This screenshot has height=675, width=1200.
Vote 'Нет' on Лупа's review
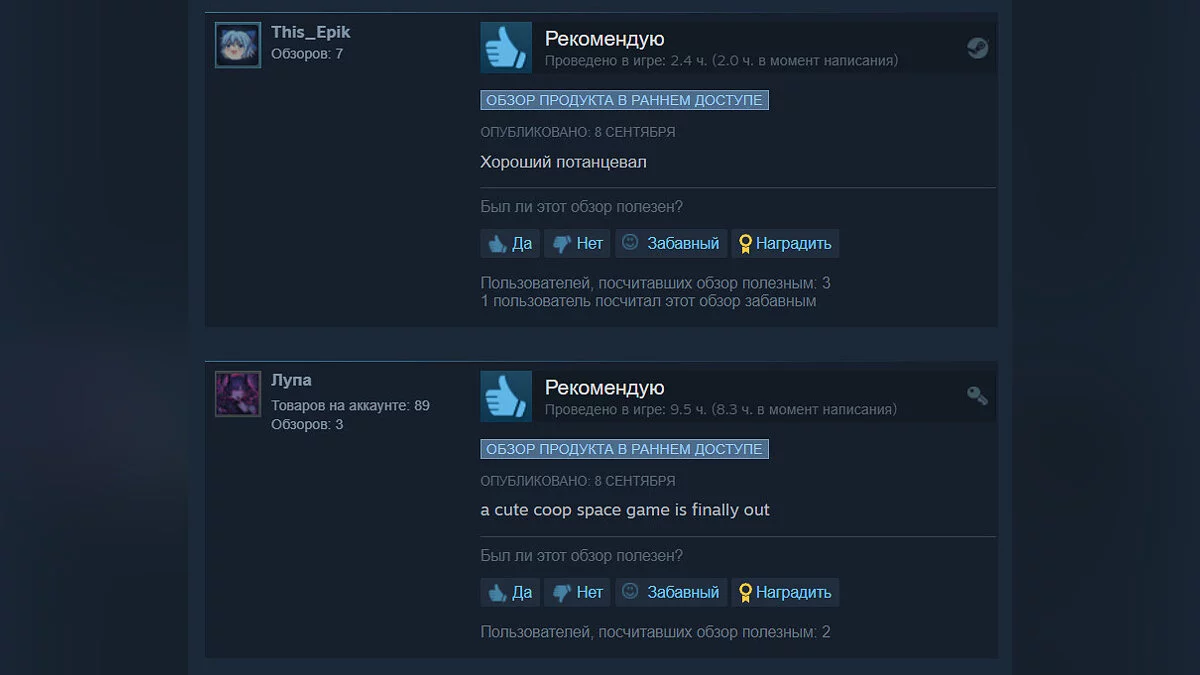click(578, 592)
